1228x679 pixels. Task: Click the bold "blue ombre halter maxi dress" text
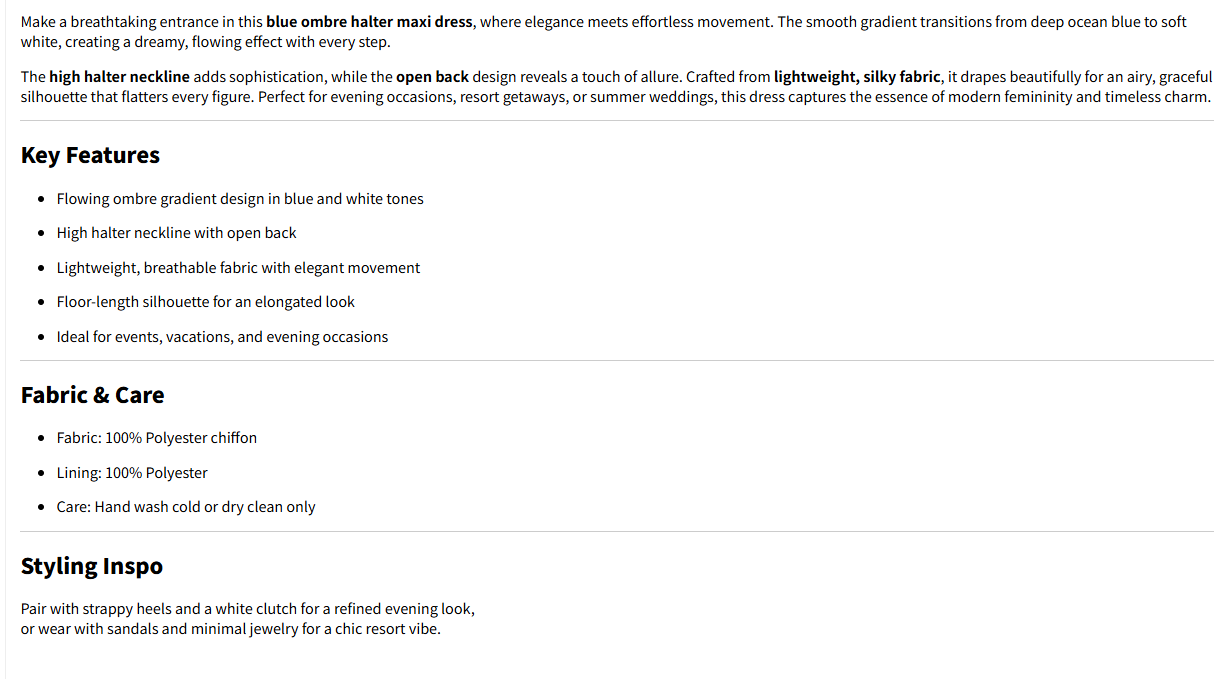click(x=369, y=22)
